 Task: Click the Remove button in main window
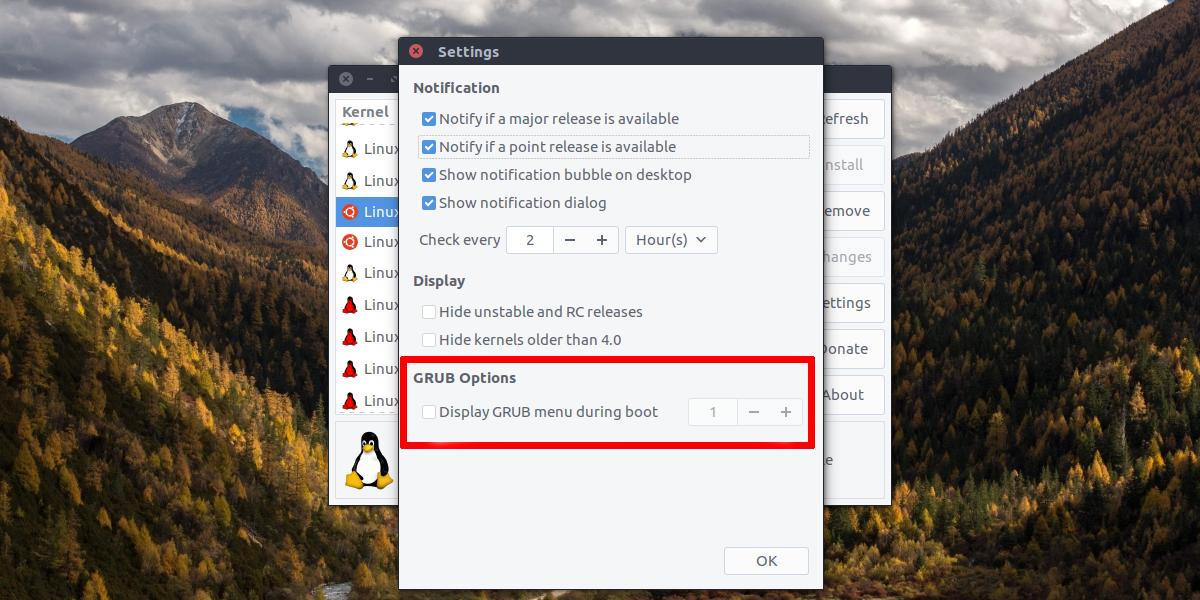coord(853,211)
